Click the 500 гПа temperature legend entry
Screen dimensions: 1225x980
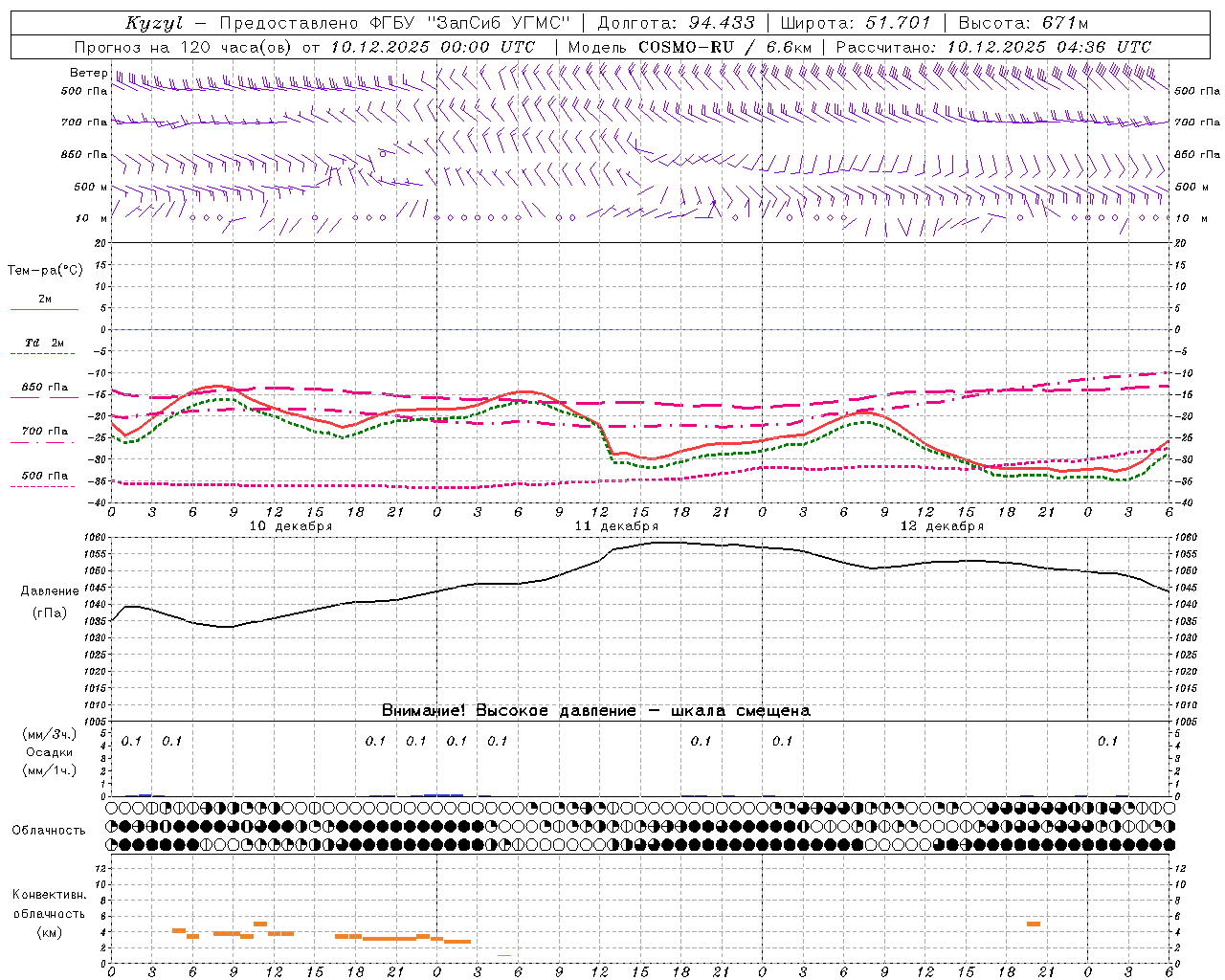tap(45, 476)
